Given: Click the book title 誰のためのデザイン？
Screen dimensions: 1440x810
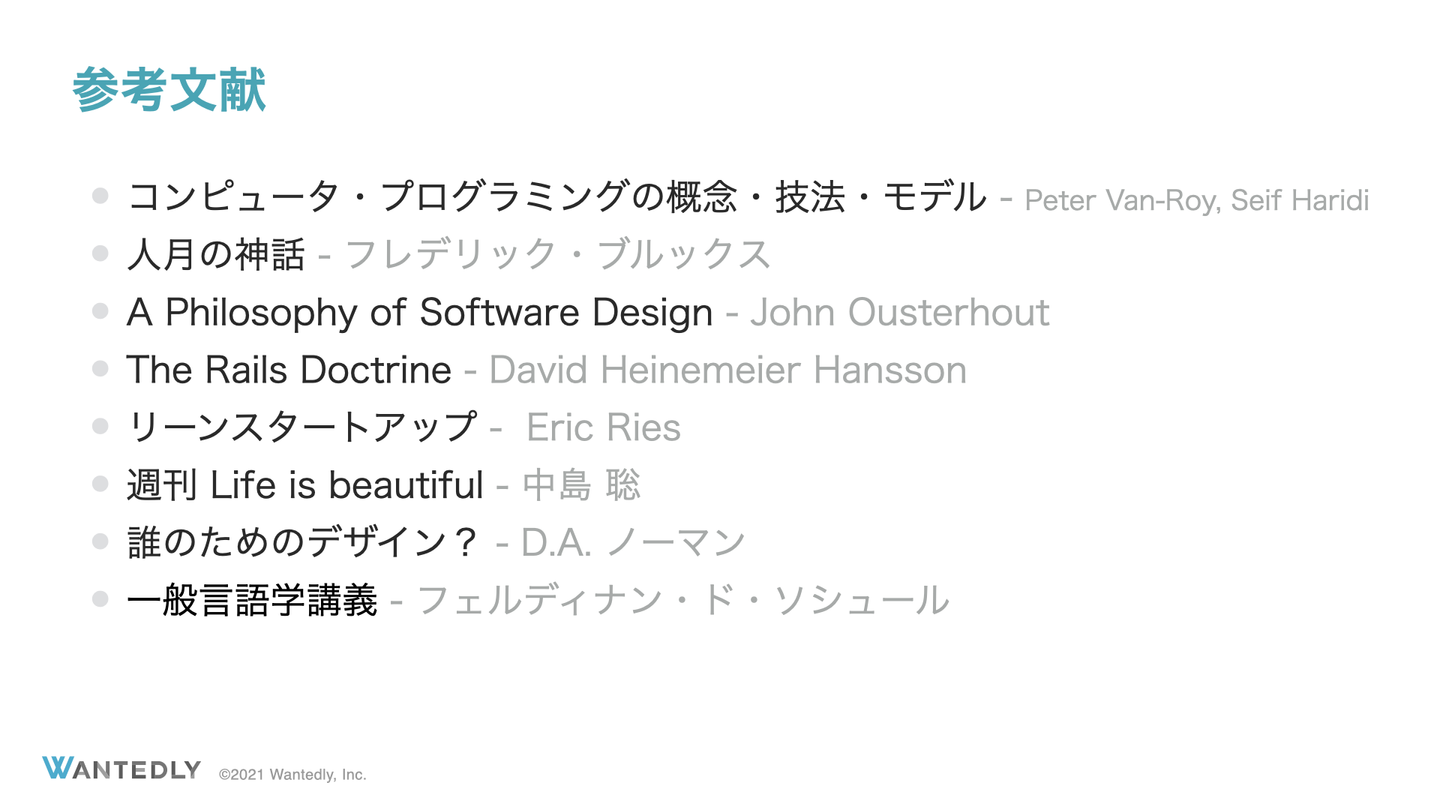Looking at the screenshot, I should tap(303, 542).
